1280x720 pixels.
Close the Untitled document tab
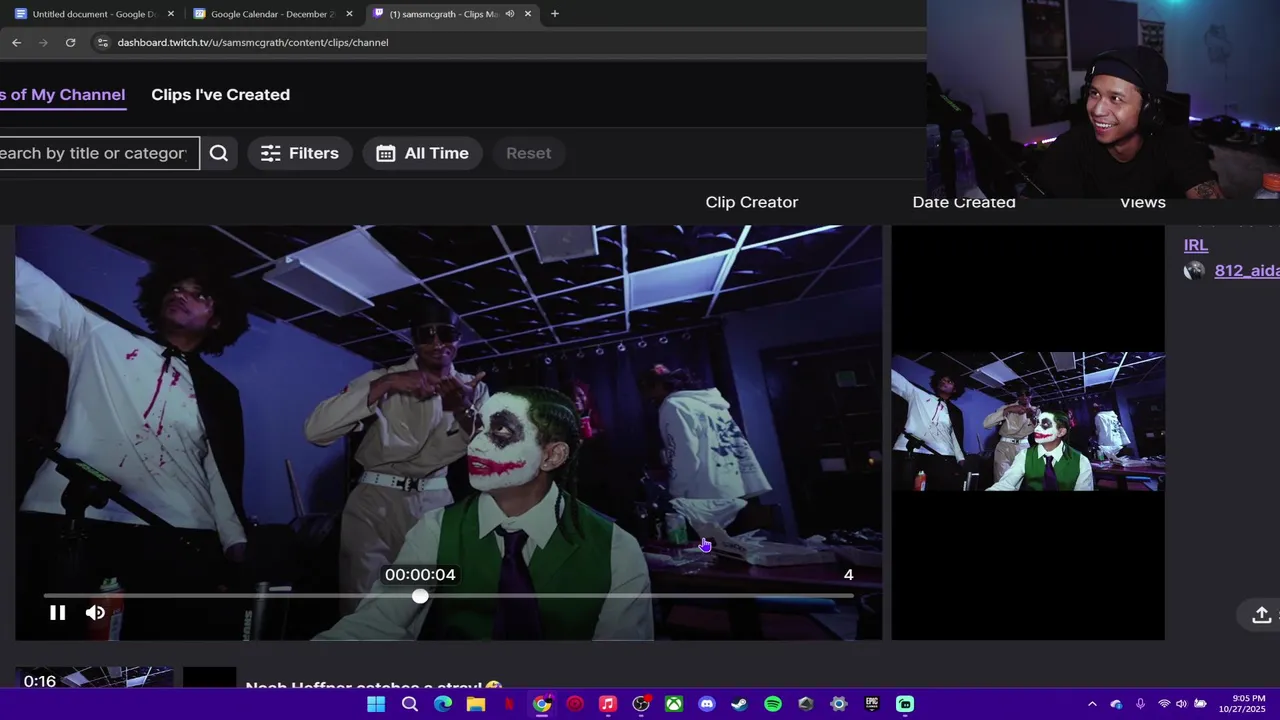[171, 14]
